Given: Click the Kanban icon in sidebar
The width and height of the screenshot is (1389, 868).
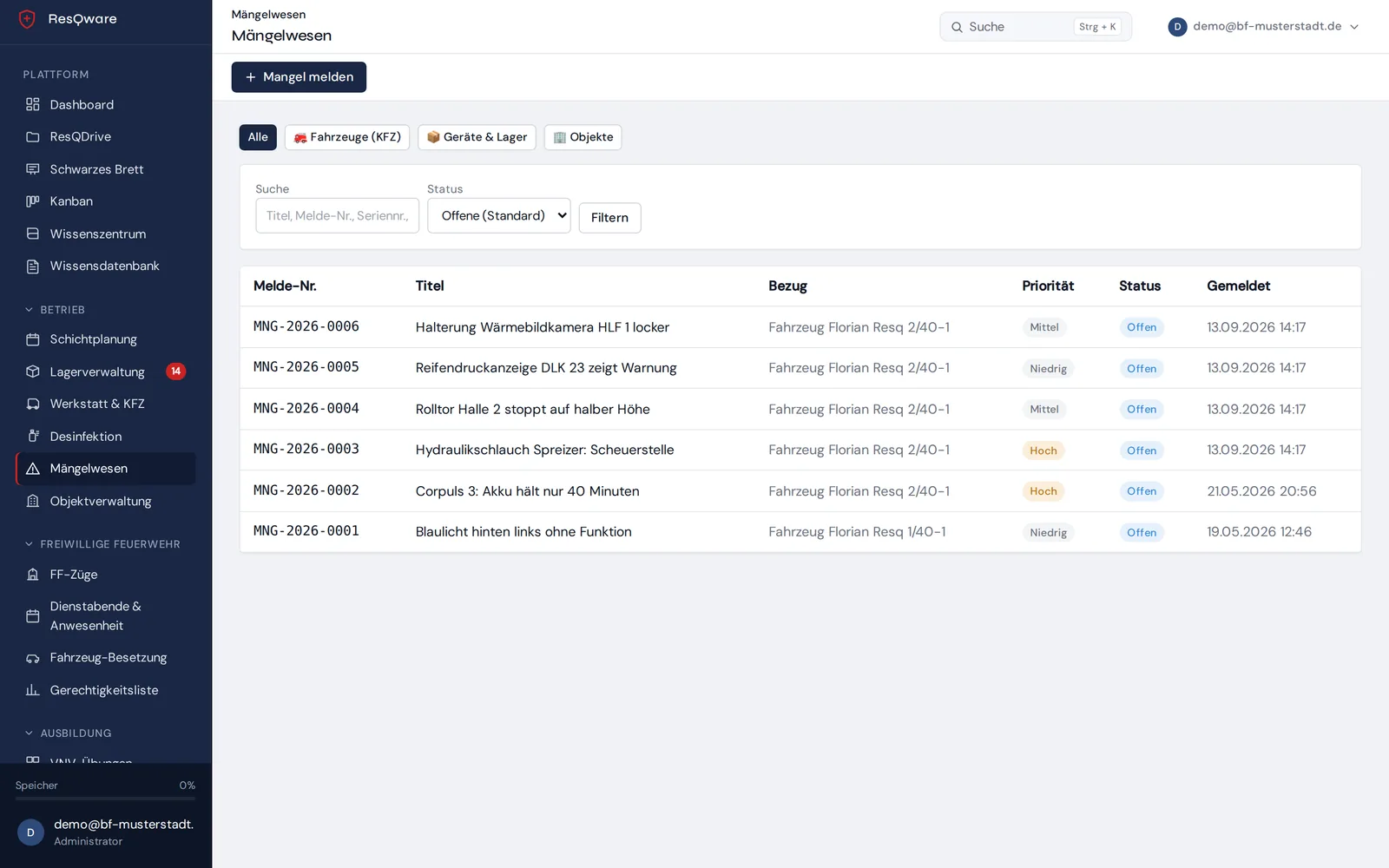Looking at the screenshot, I should (x=33, y=201).
